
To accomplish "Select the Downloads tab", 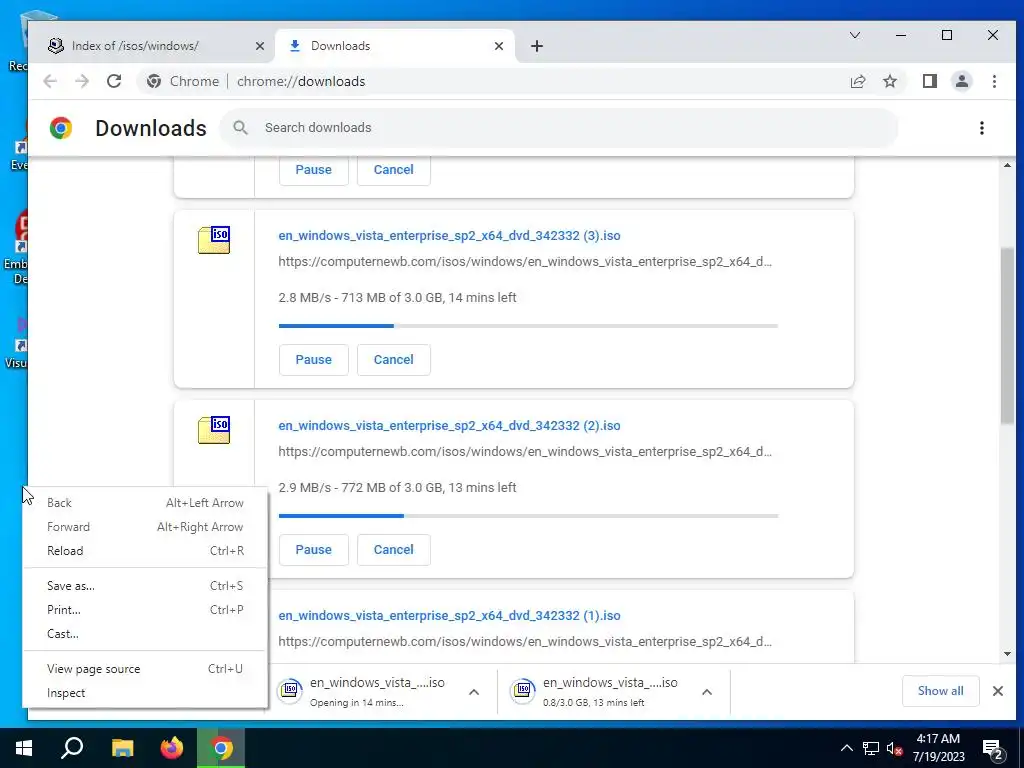I will [x=396, y=46].
